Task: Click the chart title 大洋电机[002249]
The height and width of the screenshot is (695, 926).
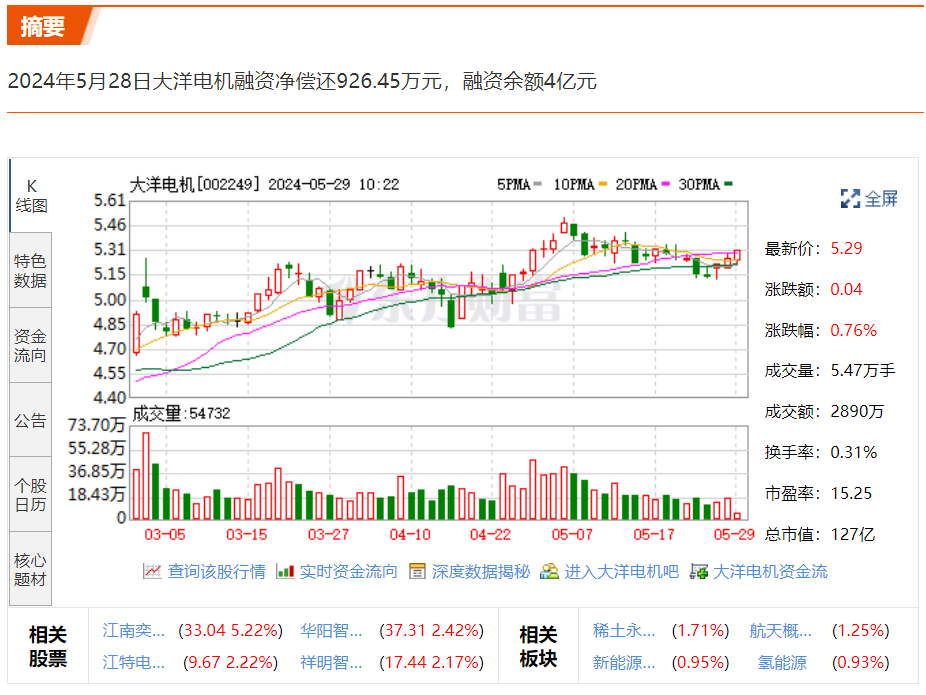Action: (x=195, y=185)
